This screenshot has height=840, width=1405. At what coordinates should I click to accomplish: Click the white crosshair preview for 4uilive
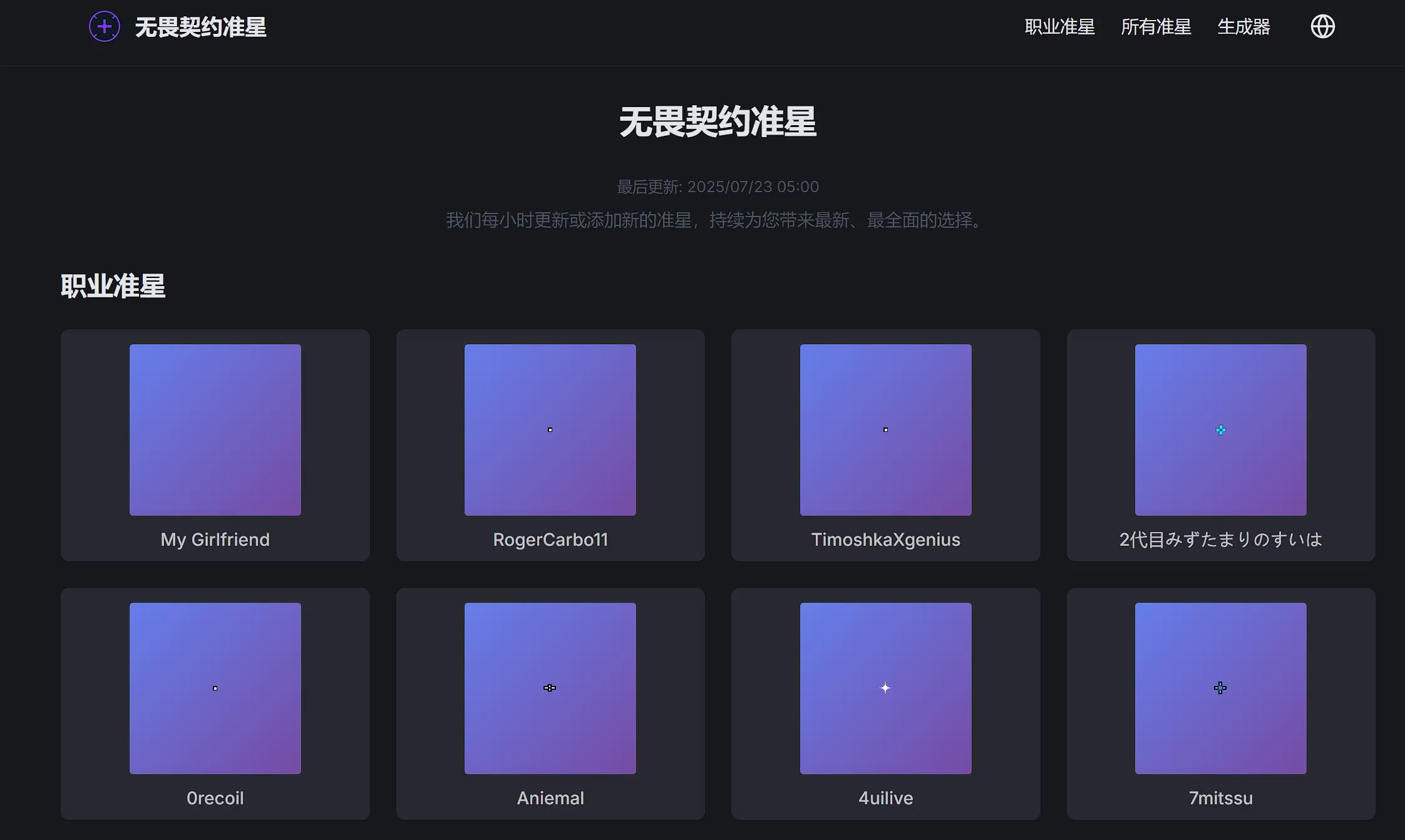(885, 687)
